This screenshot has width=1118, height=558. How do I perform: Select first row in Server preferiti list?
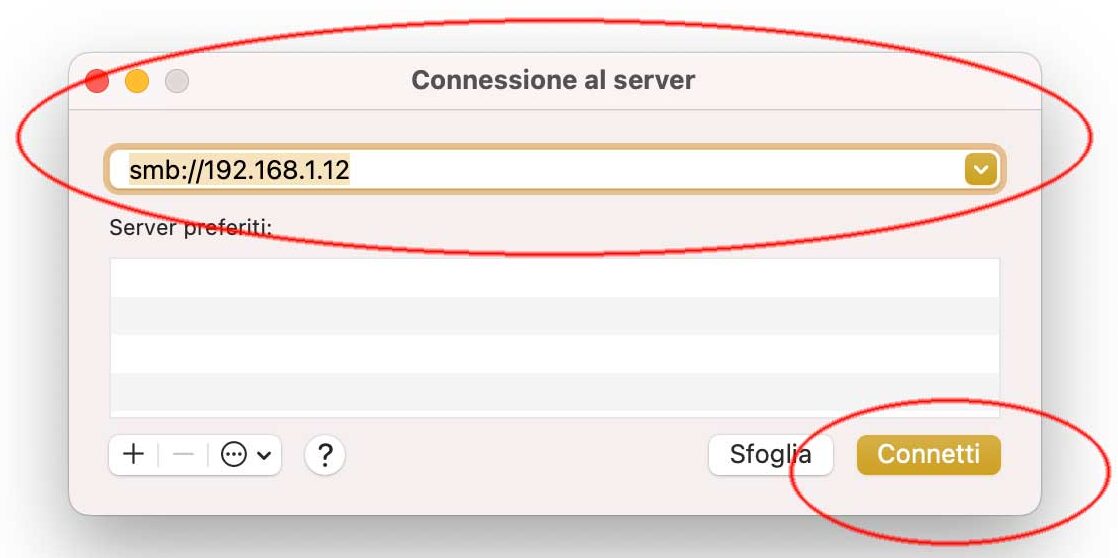(x=555, y=278)
